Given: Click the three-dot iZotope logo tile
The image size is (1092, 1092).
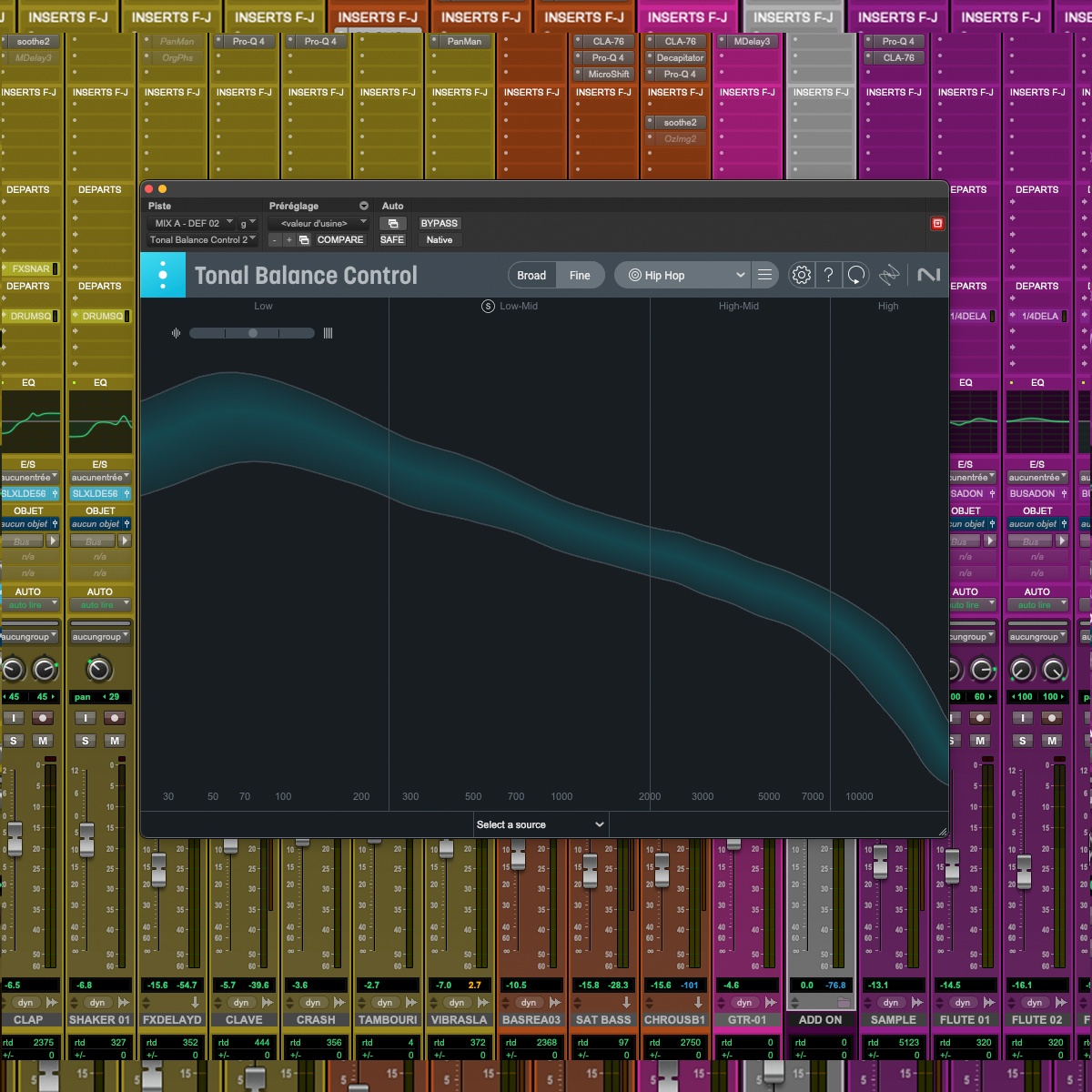Looking at the screenshot, I should (163, 275).
